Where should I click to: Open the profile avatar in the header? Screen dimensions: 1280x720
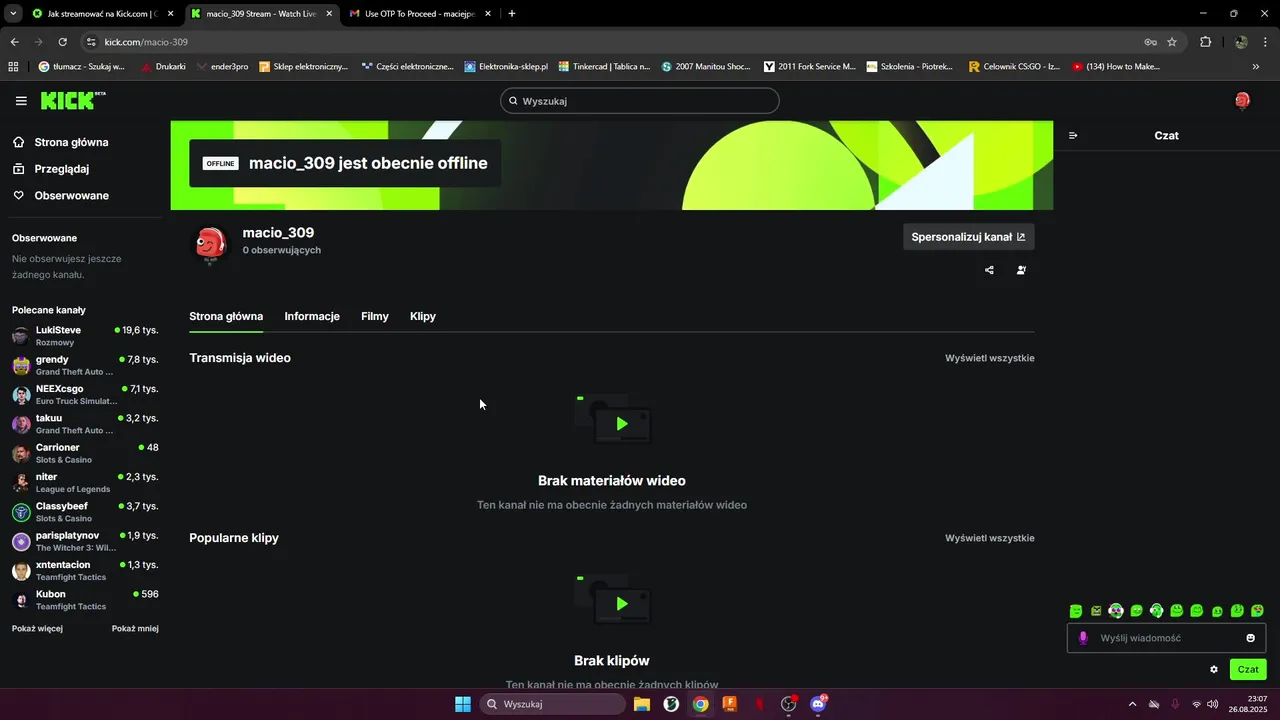pyautogui.click(x=1242, y=100)
